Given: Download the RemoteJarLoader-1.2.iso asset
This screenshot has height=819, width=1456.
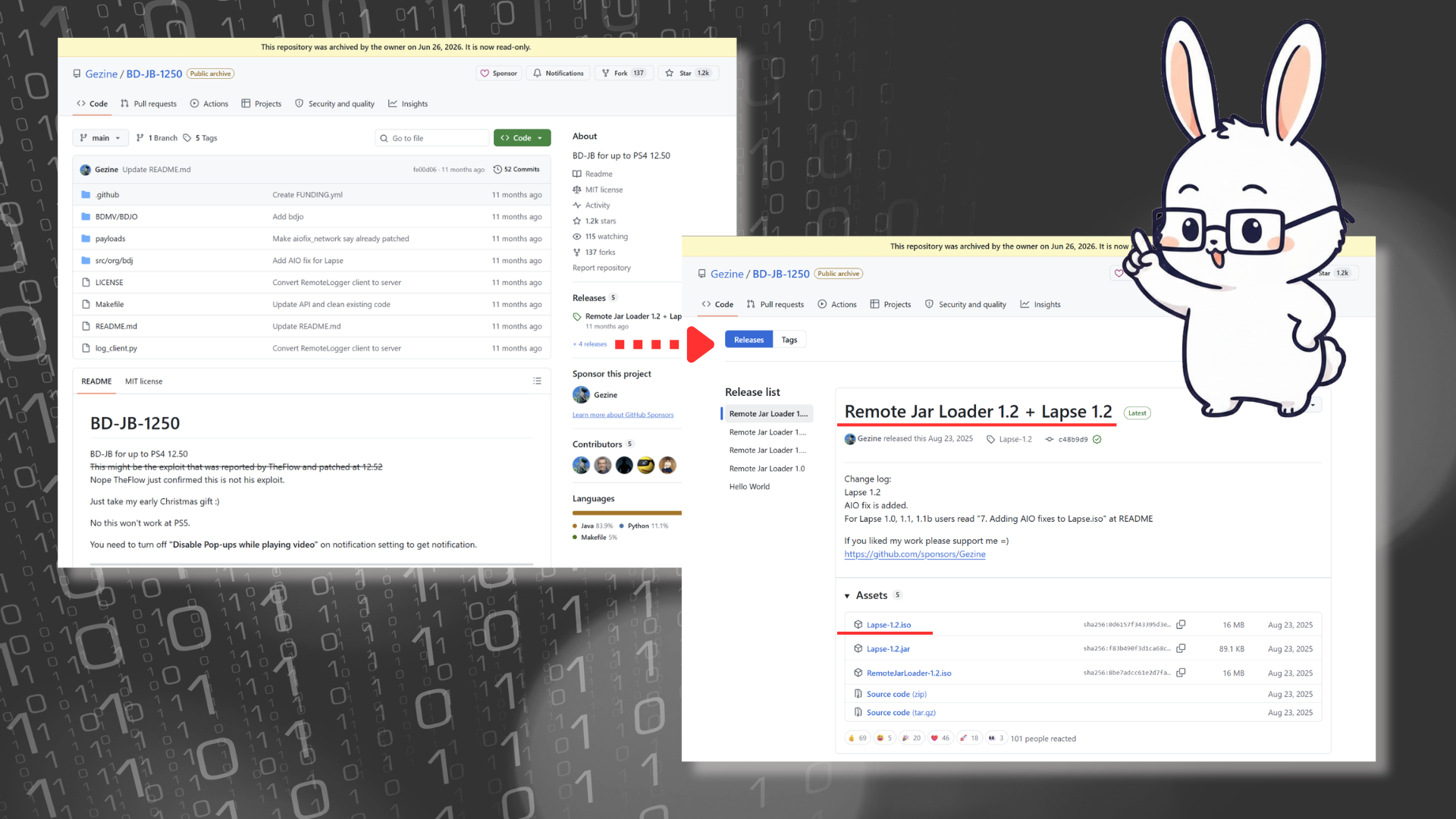Looking at the screenshot, I should click(x=908, y=673).
